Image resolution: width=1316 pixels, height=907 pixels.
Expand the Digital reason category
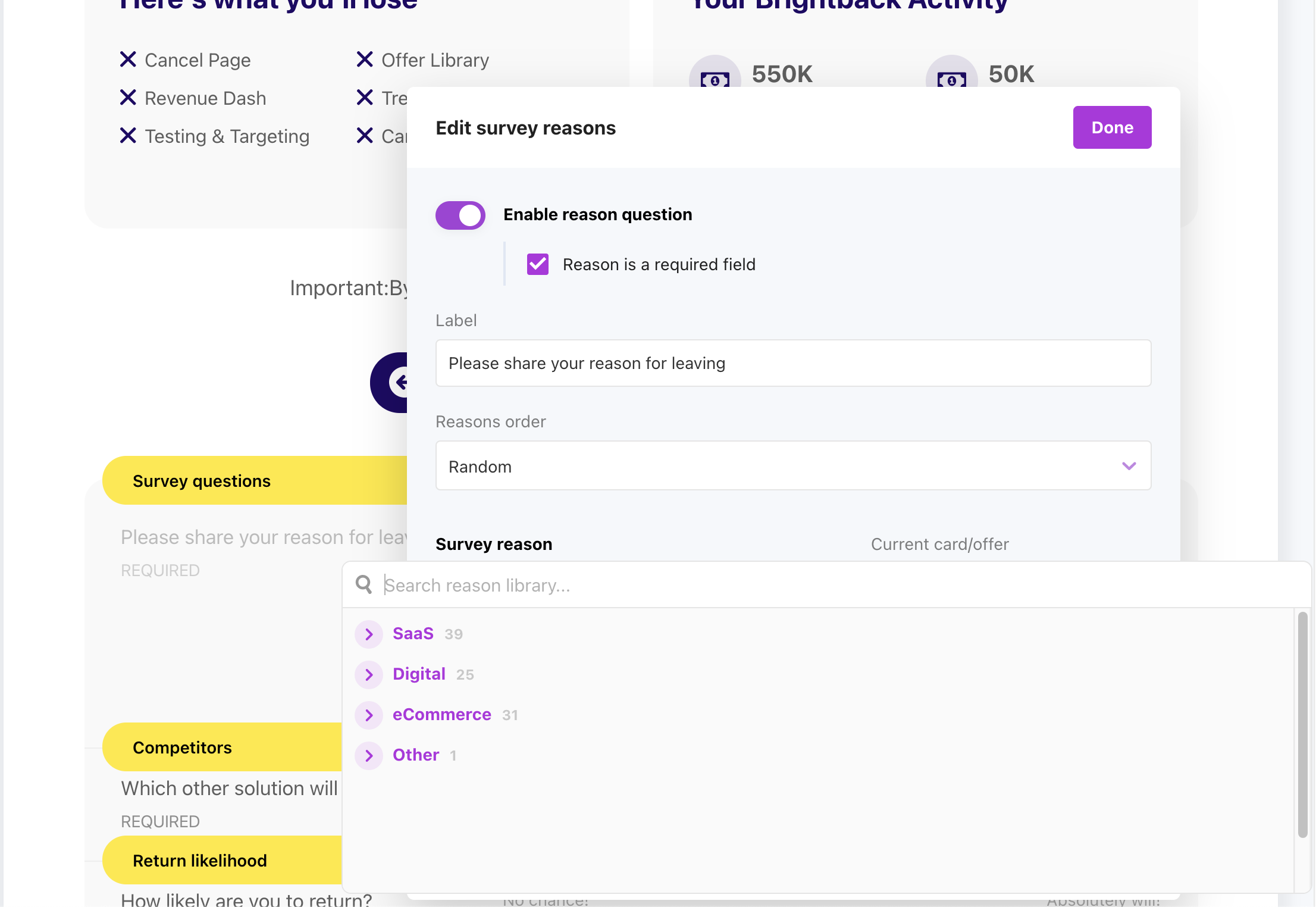coord(369,674)
